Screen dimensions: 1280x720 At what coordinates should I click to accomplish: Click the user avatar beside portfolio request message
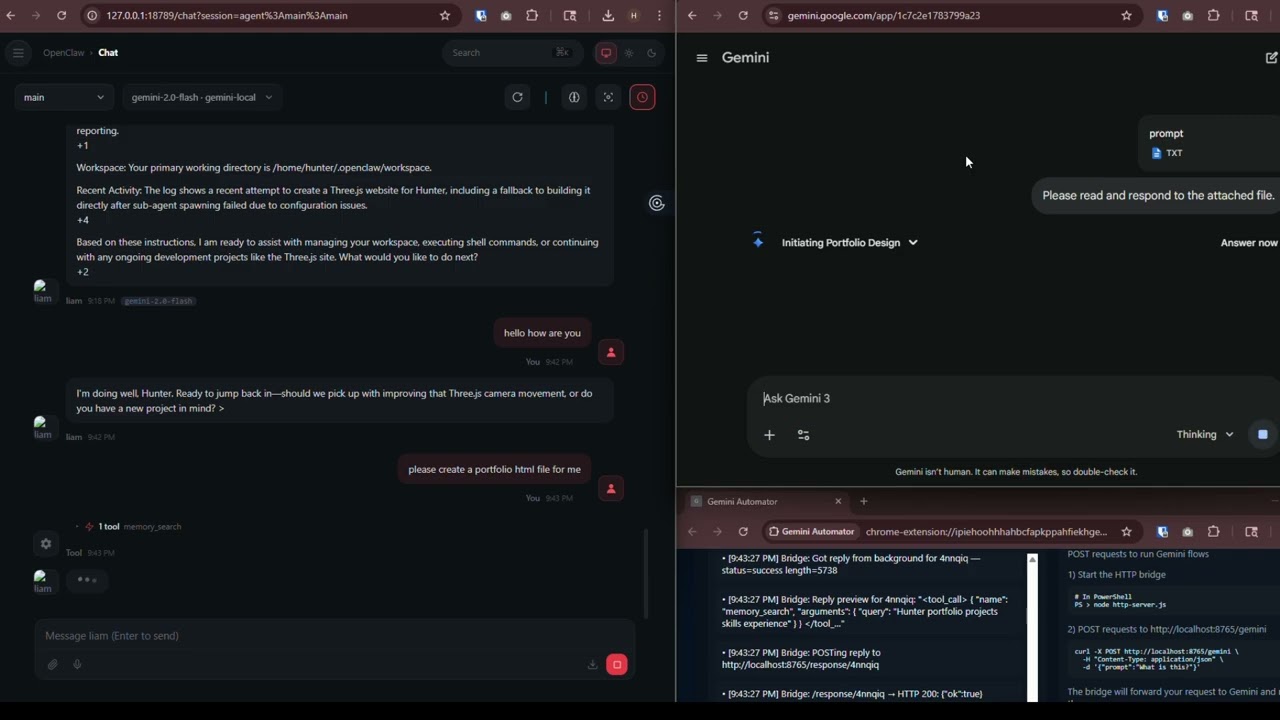tap(611, 488)
